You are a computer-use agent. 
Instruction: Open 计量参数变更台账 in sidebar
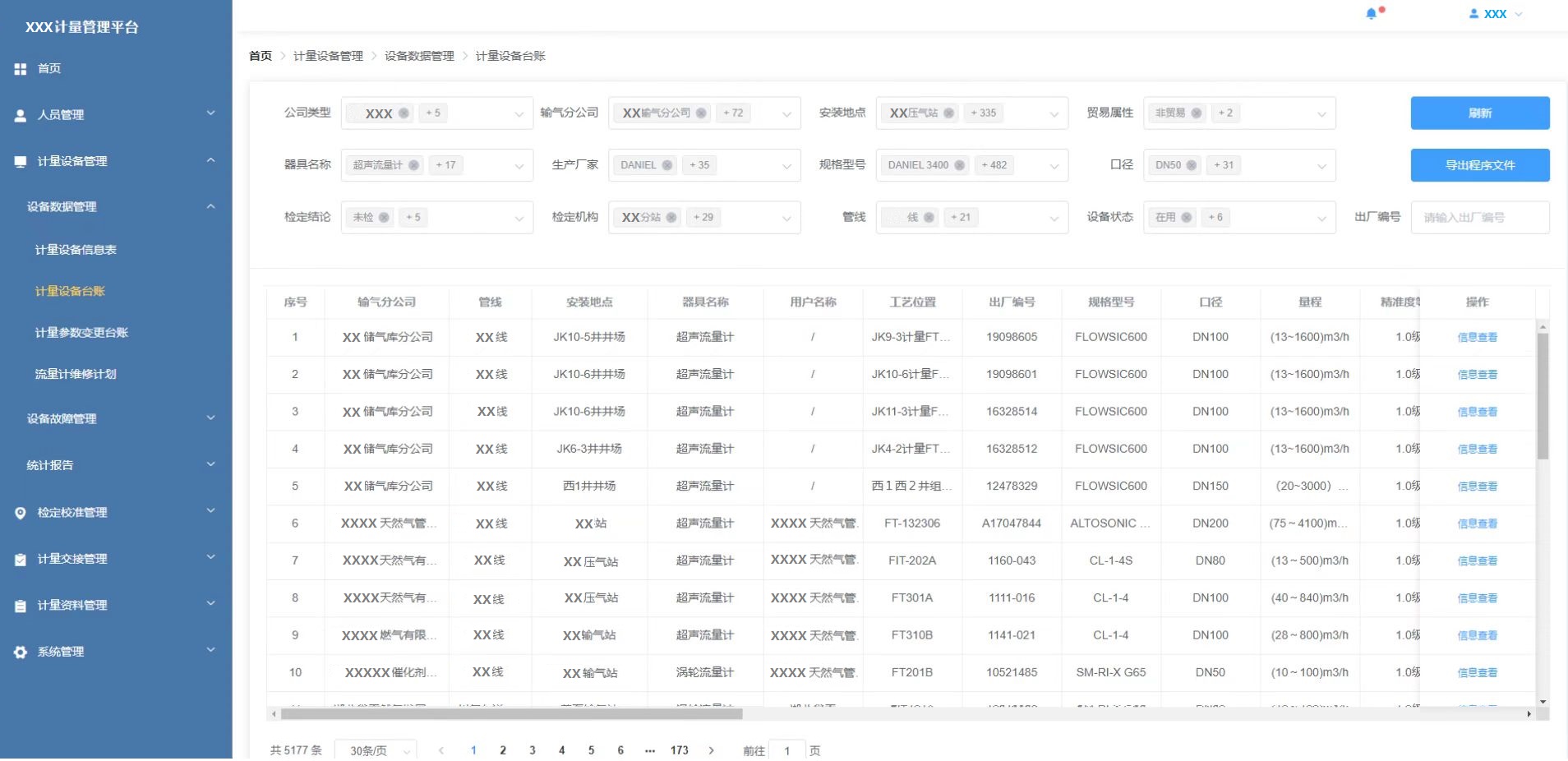point(81,333)
